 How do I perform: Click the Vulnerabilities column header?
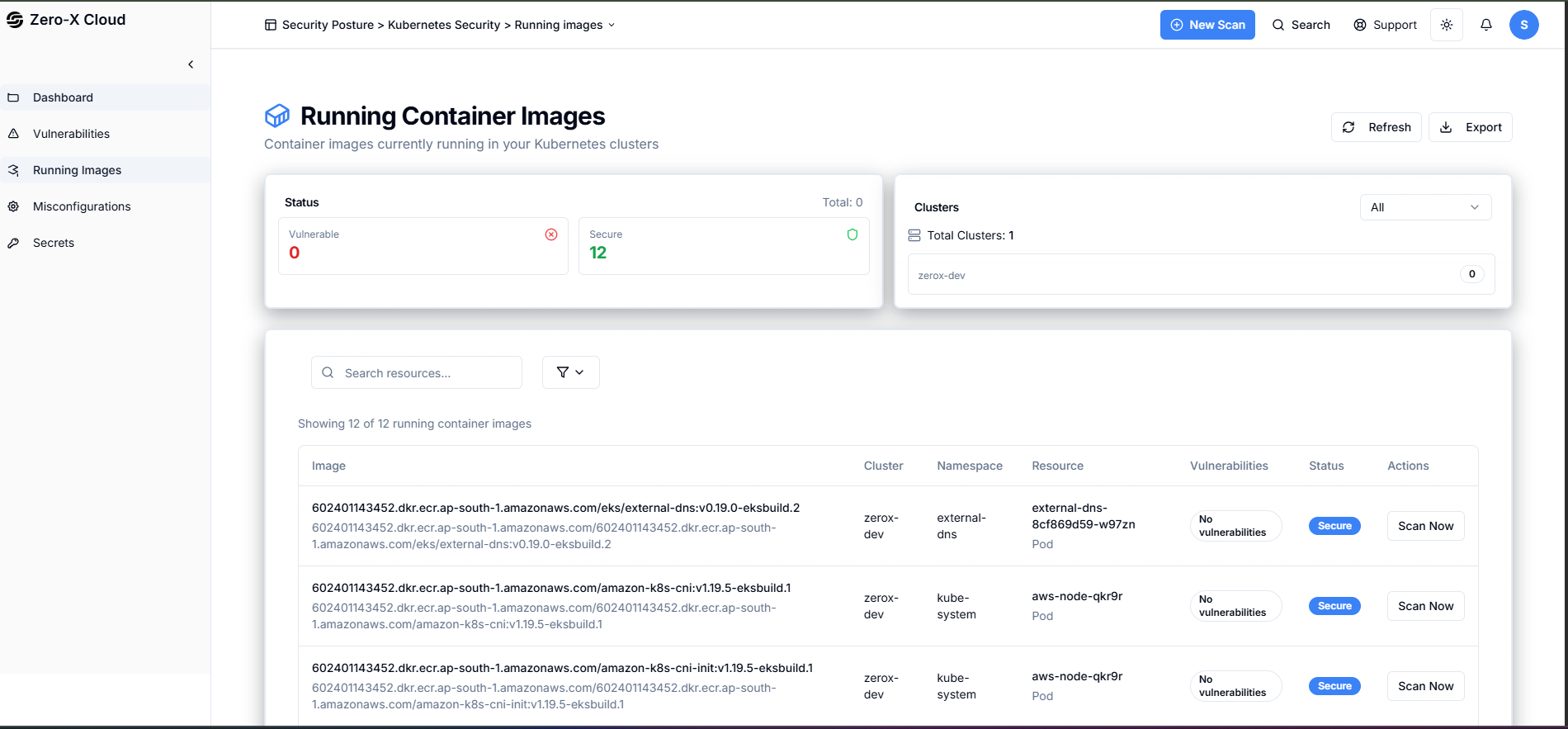coord(1229,466)
